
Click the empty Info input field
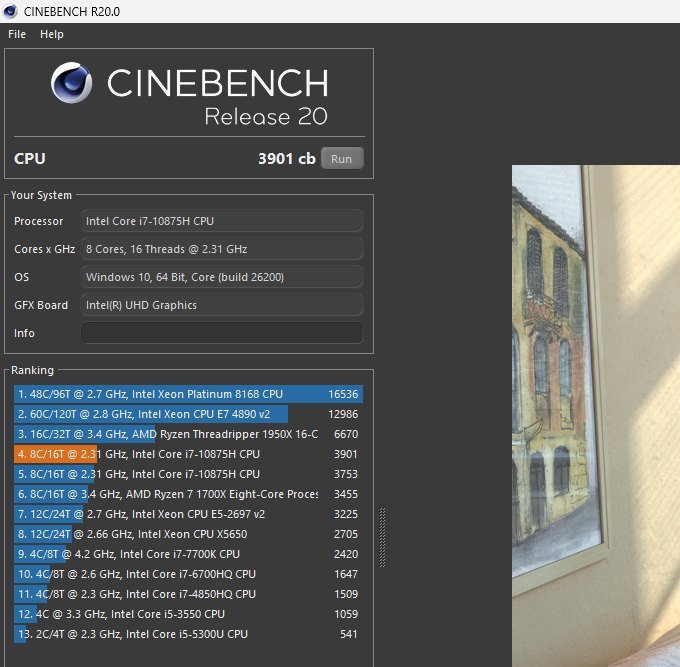click(222, 333)
